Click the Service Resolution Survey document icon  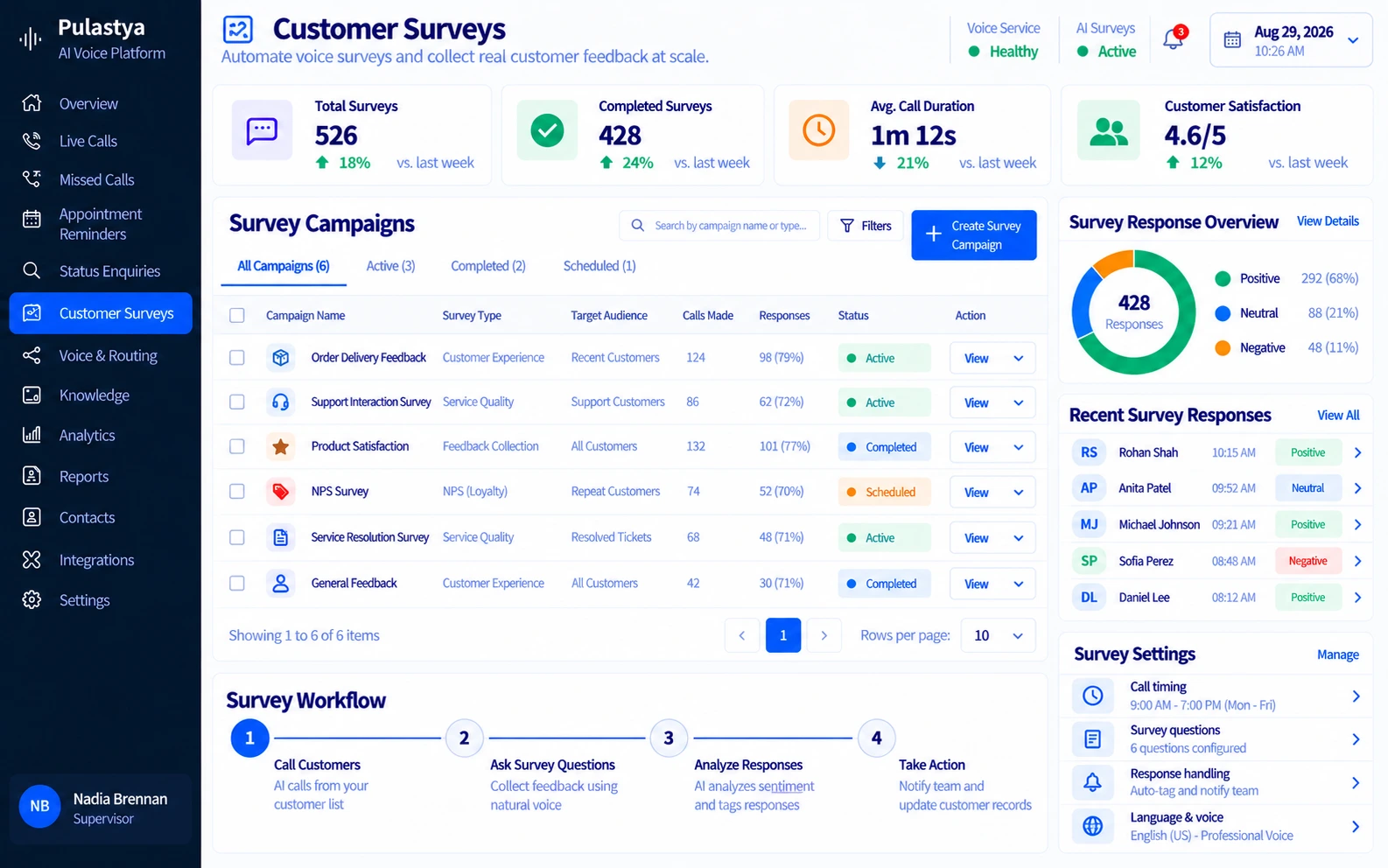pos(281,537)
